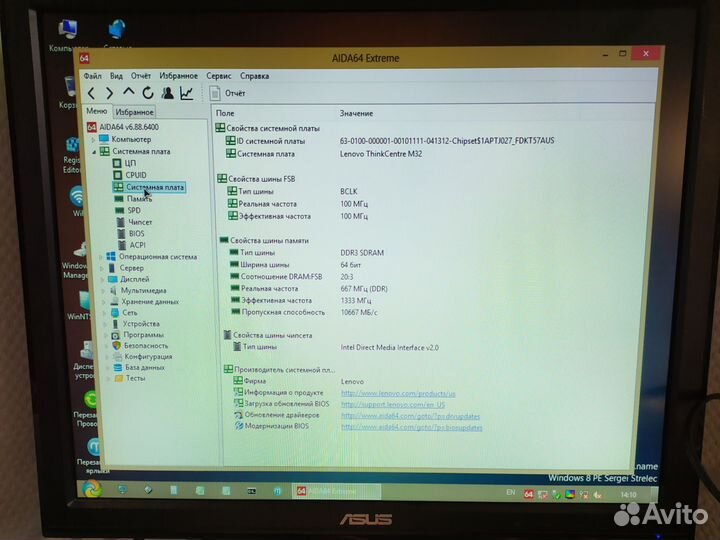The height and width of the screenshot is (540, 720).
Task: Expand the Хранение данных node arrow
Action: tap(104, 302)
